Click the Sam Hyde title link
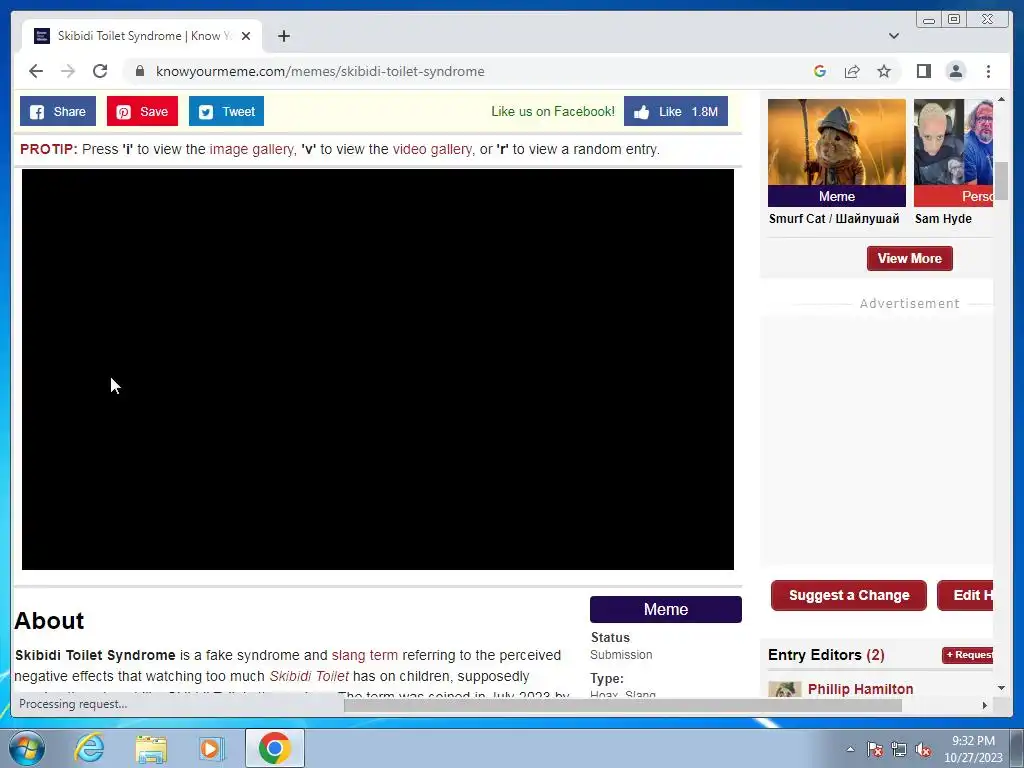This screenshot has width=1024, height=768. click(x=943, y=219)
